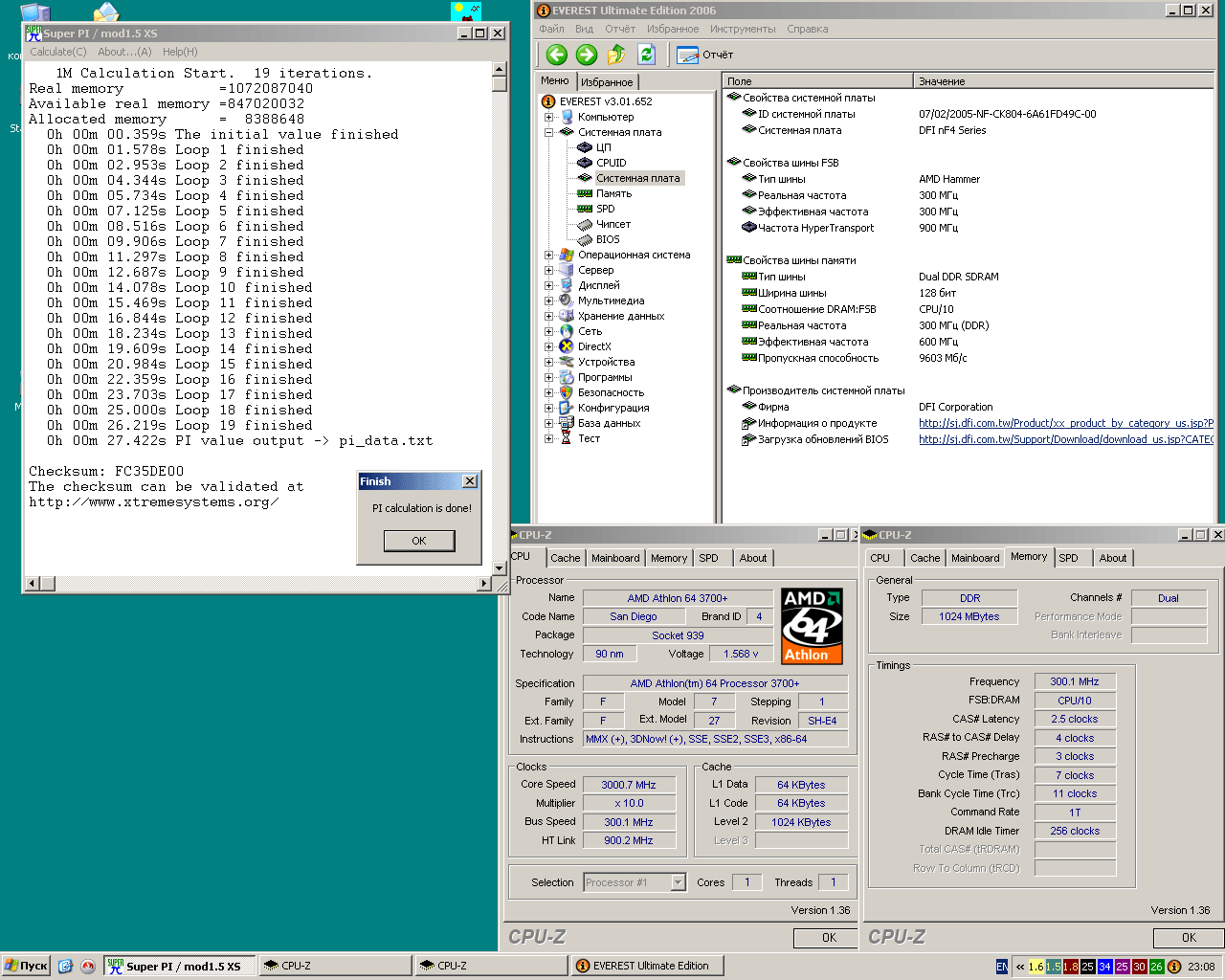Click the green Back arrow in EVEREST toolbar
This screenshot has width=1225, height=980.
coord(557,55)
